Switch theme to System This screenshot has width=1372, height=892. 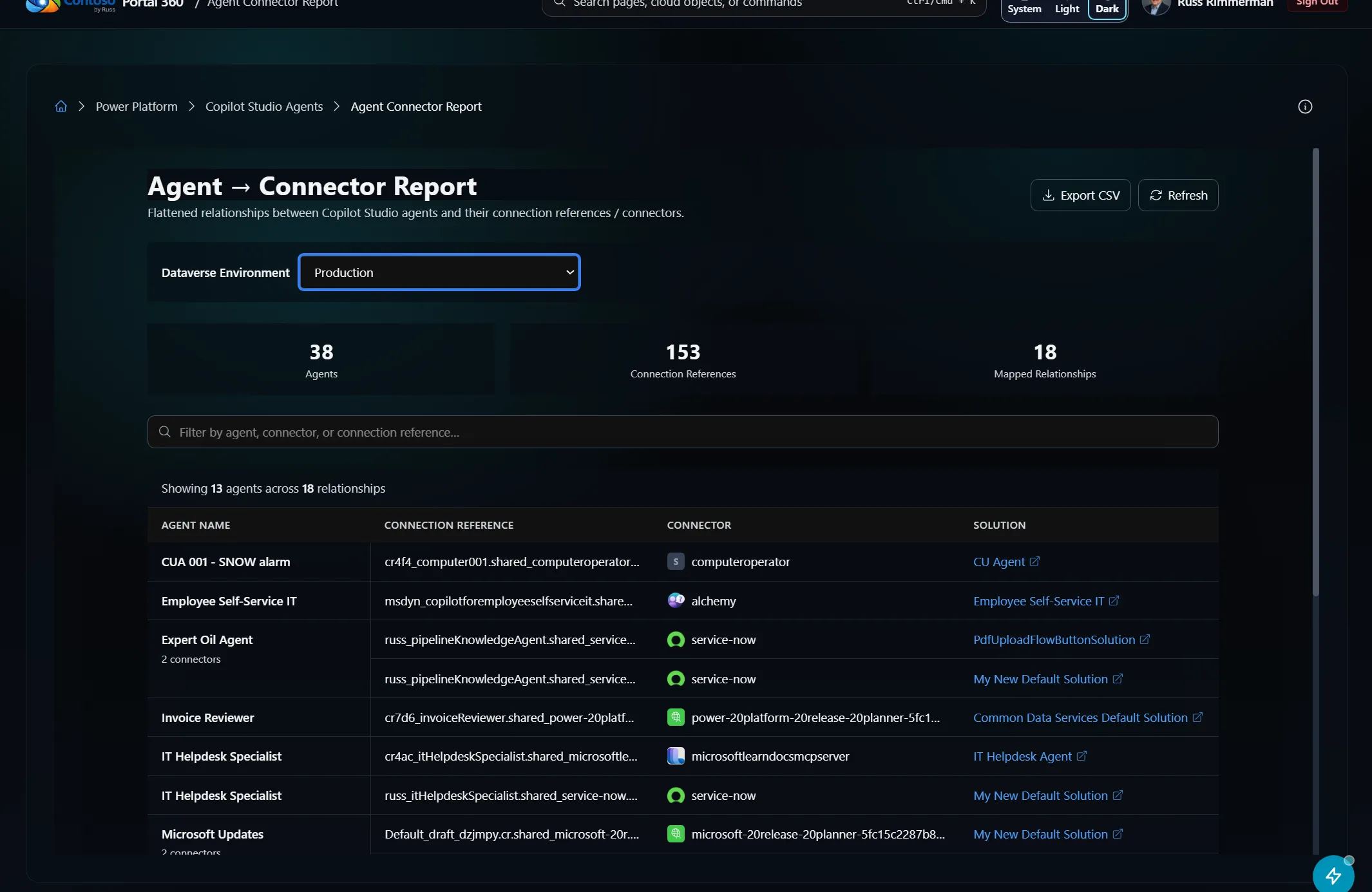click(x=1024, y=8)
